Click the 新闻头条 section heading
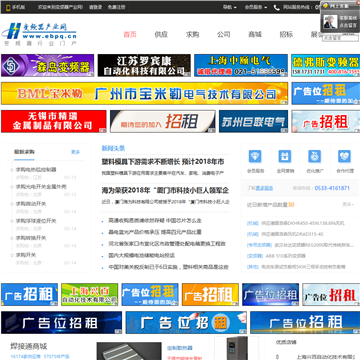Image resolution: width=360 pixels, height=360 pixels. (x=113, y=148)
